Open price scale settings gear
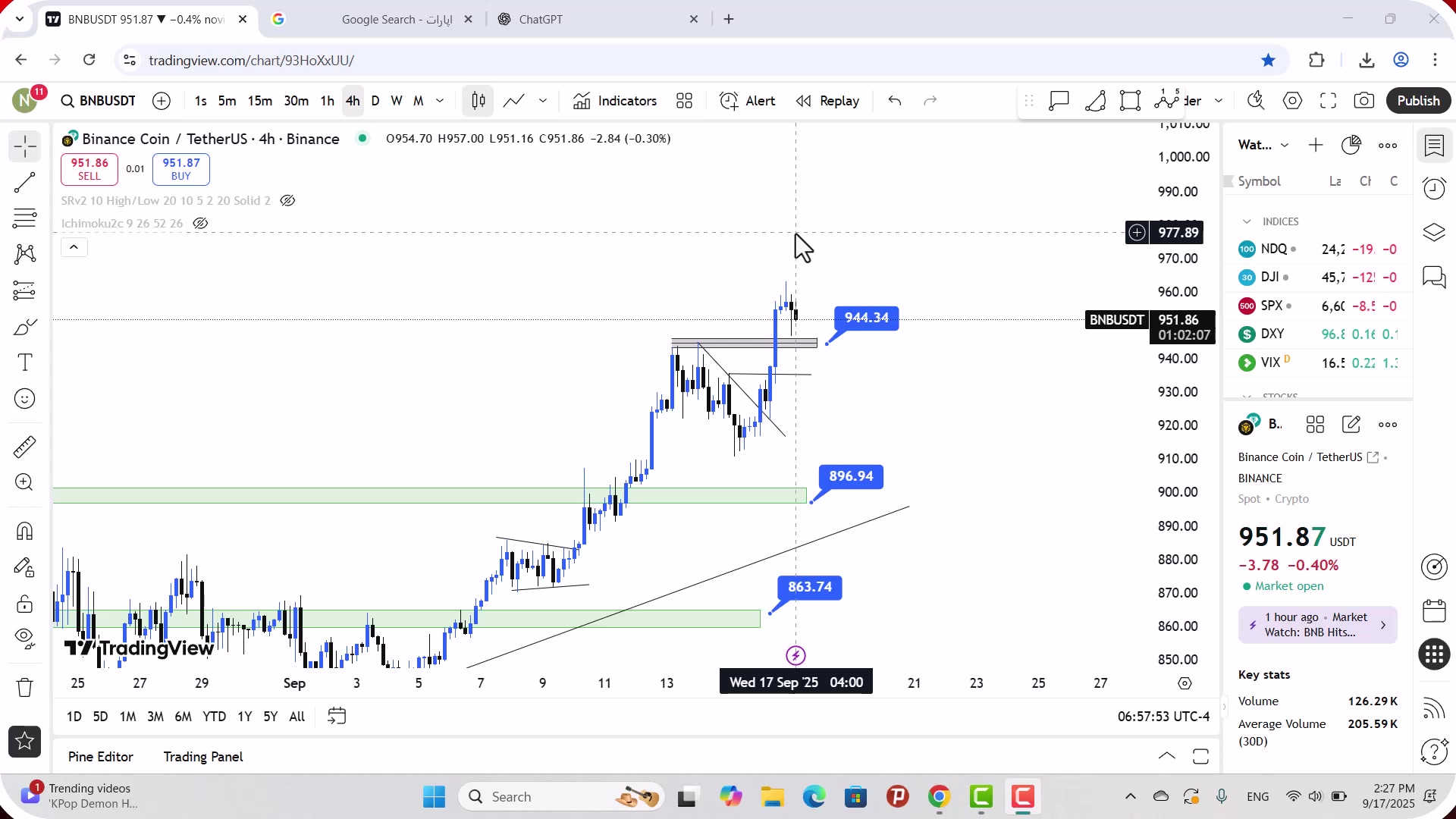 [1185, 683]
